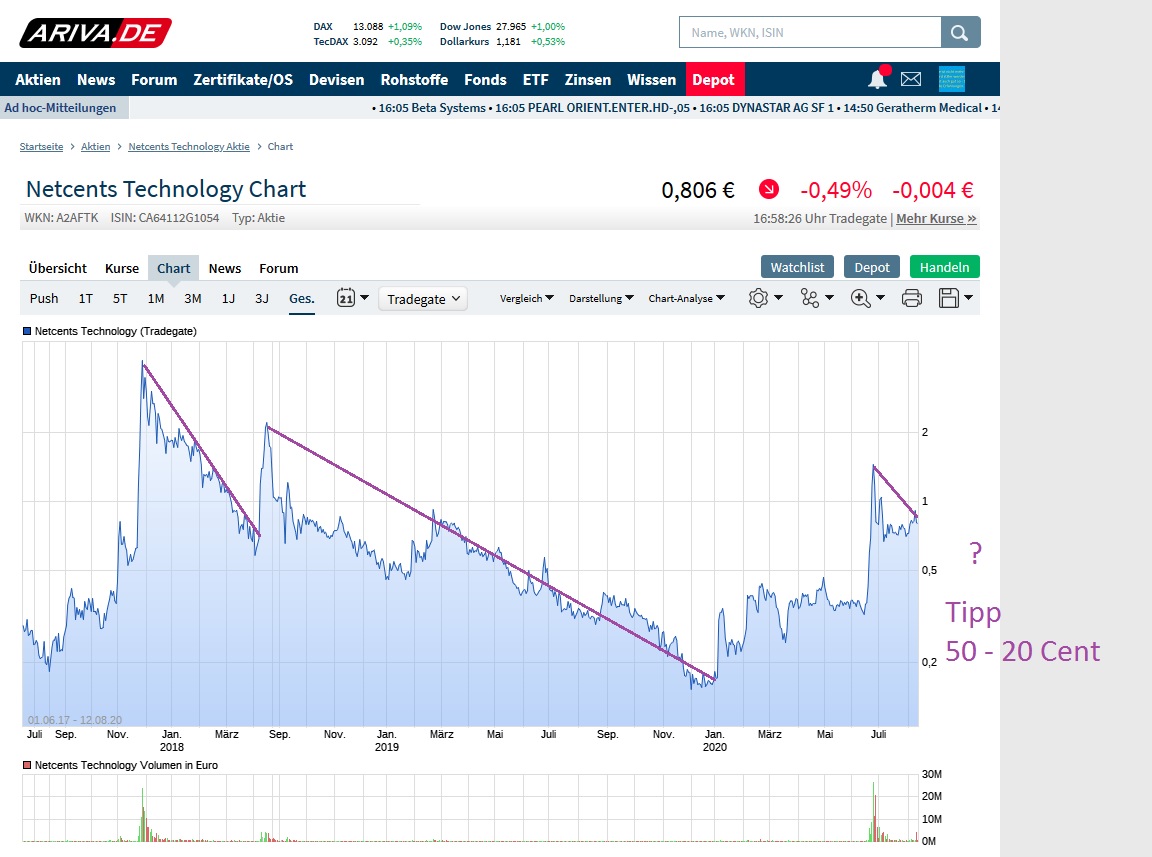Open the Chart-Analyse dropdown

[686, 298]
